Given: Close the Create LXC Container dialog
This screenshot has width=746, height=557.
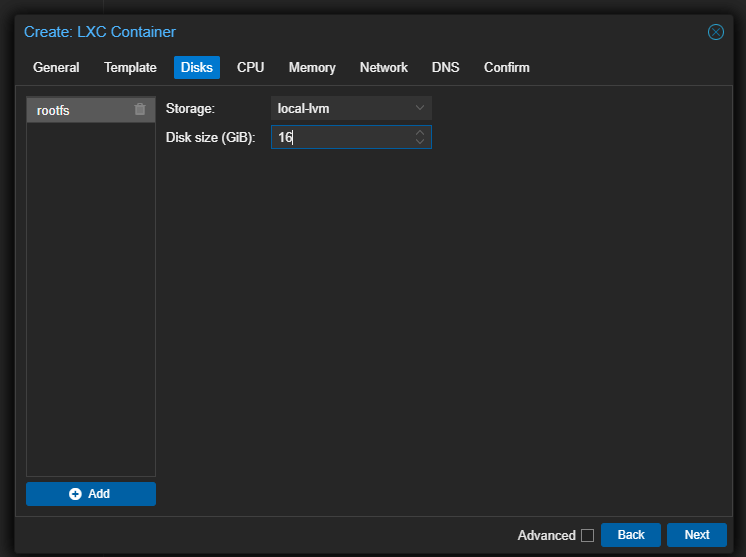Looking at the screenshot, I should [716, 32].
